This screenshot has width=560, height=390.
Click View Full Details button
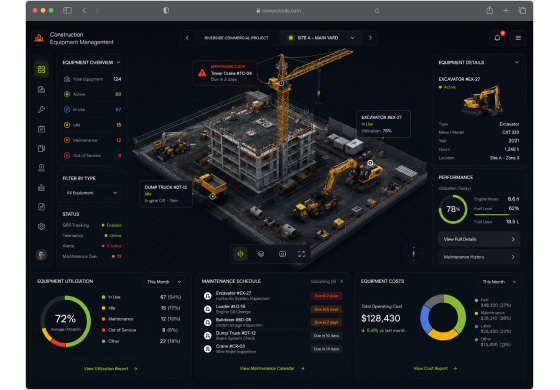point(479,239)
